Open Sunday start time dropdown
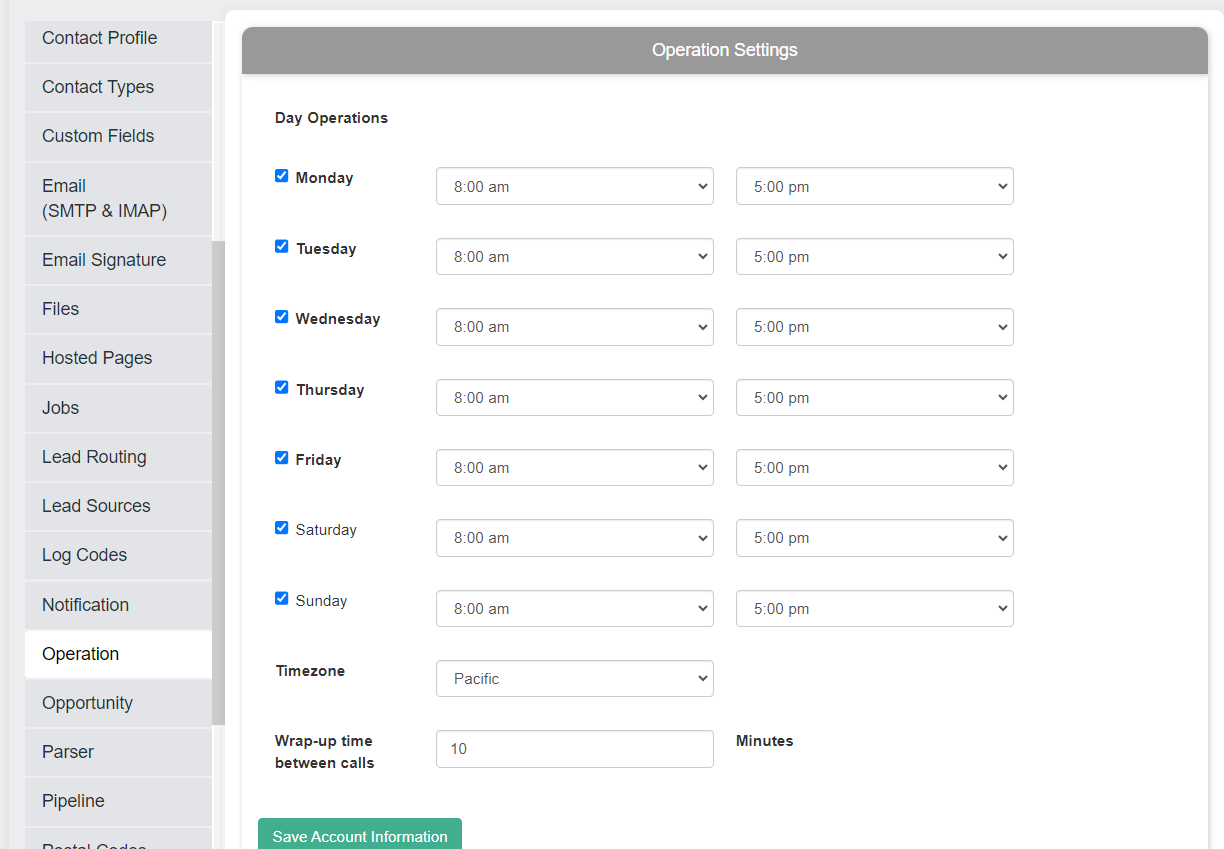Image resolution: width=1224 pixels, height=849 pixels. pyautogui.click(x=575, y=609)
